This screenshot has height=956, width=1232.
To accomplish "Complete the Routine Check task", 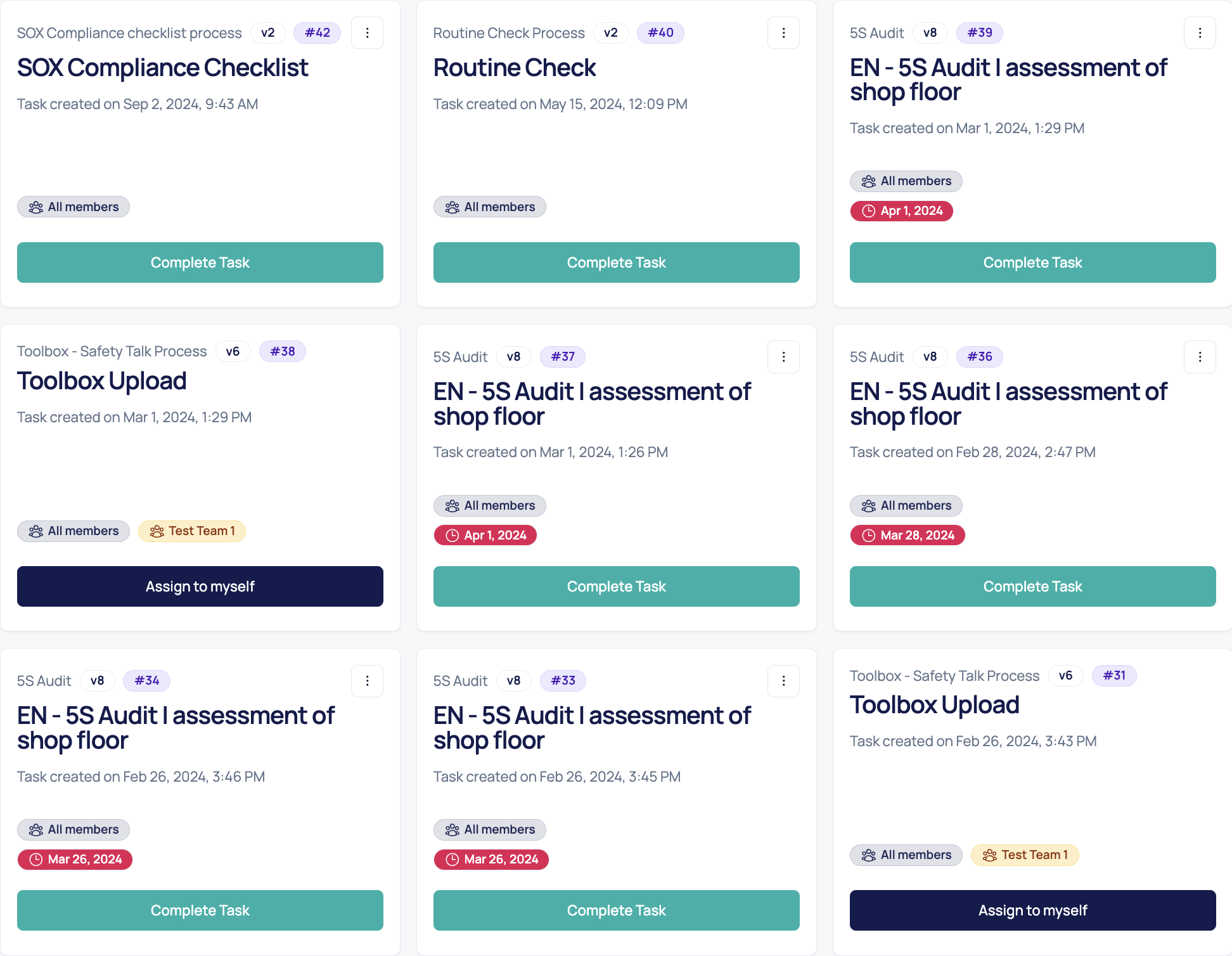I will (616, 262).
